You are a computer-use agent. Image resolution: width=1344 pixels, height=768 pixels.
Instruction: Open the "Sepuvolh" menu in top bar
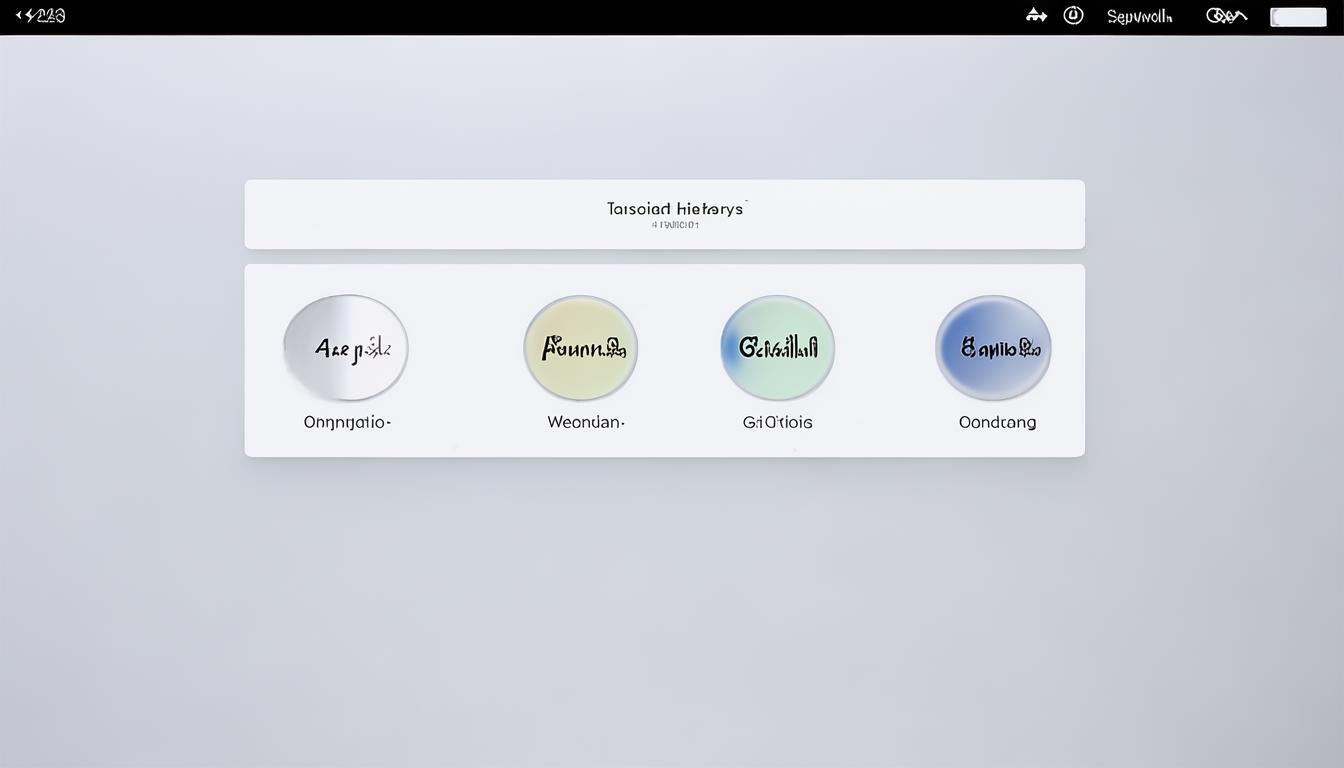(x=1139, y=16)
